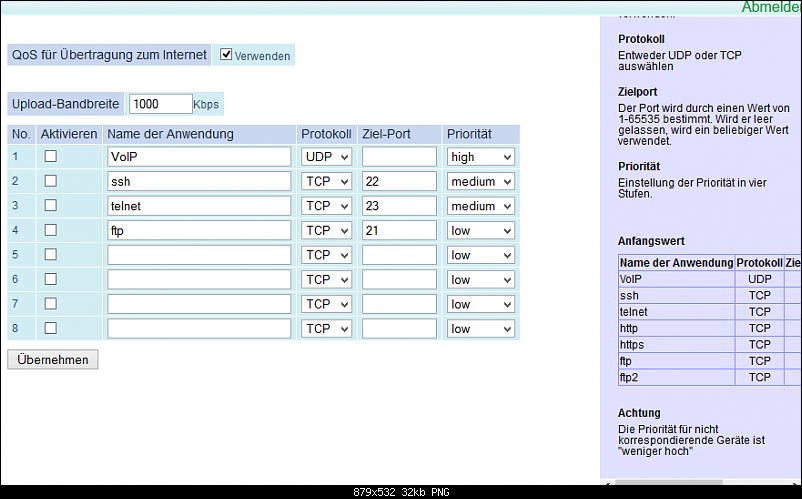The width and height of the screenshot is (802, 499).
Task: Click the telnet application name field
Action: click(x=199, y=206)
